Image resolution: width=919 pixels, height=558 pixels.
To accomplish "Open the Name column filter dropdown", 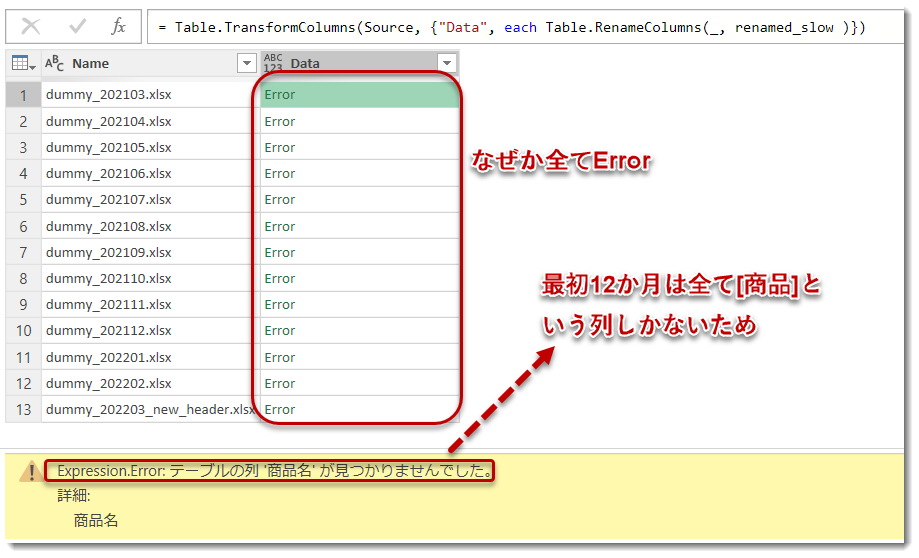I will pos(247,63).
